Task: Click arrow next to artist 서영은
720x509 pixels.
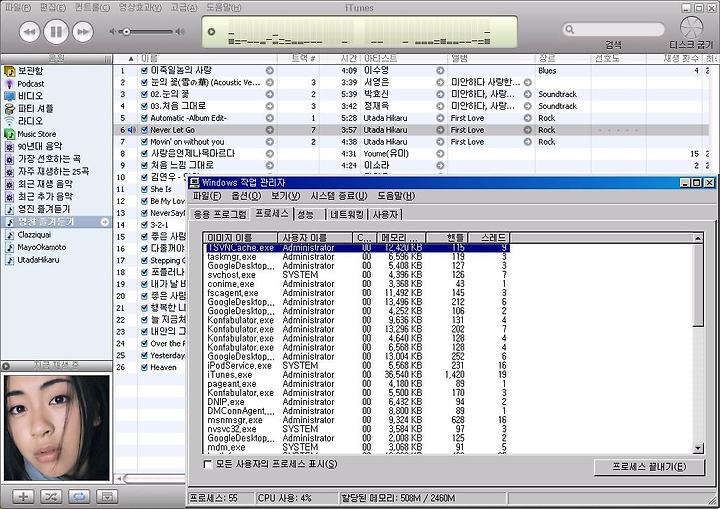Action: [440, 82]
